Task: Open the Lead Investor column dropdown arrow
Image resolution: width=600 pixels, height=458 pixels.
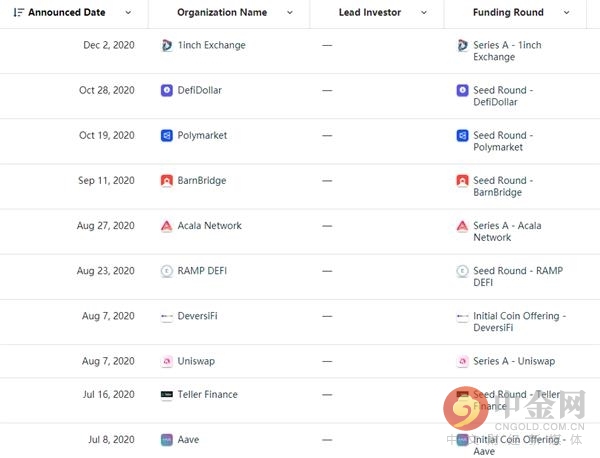Action: (x=424, y=13)
